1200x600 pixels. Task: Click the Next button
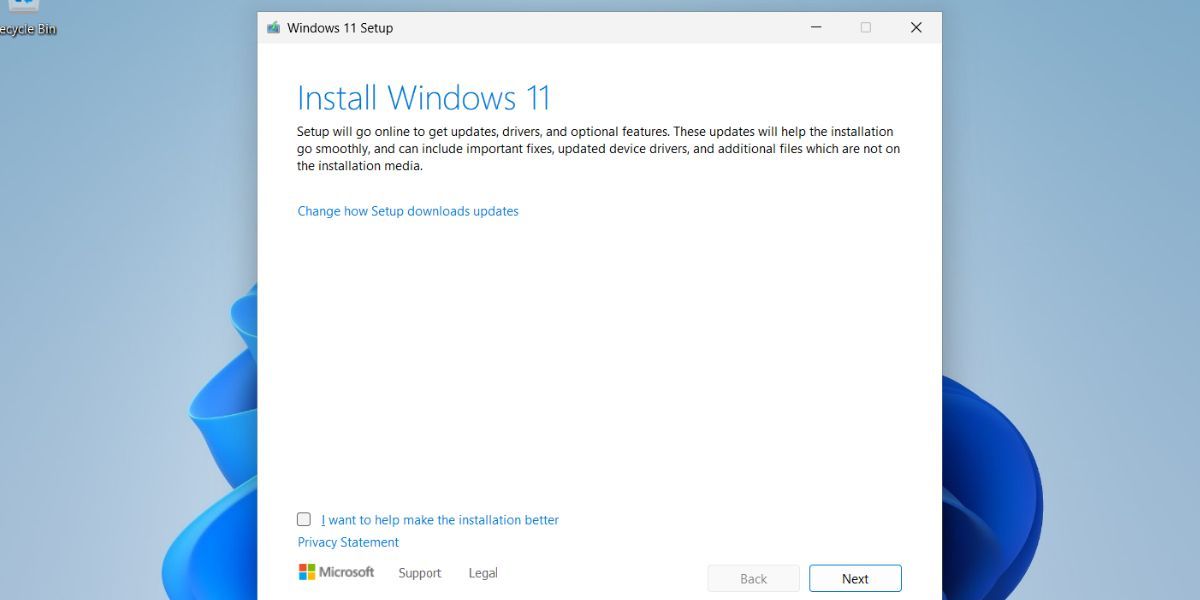855,578
